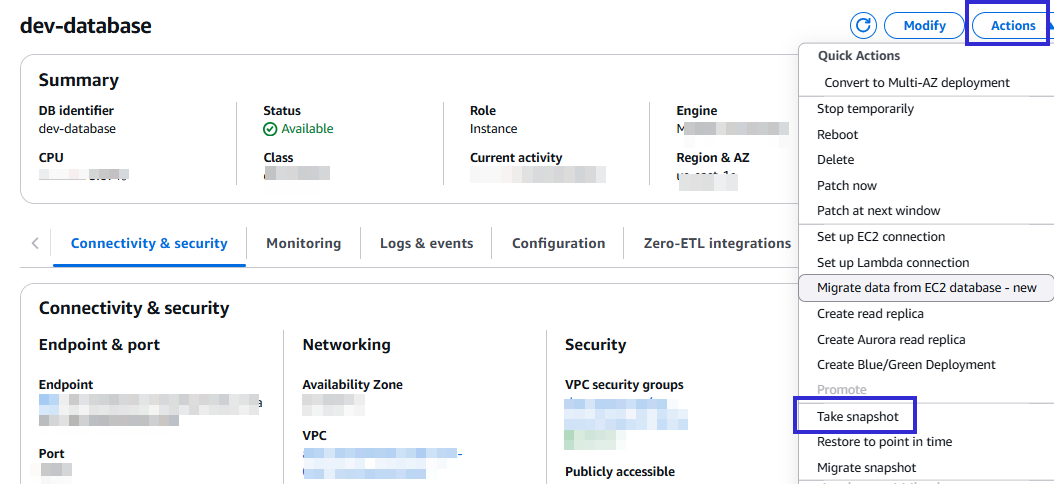
Task: Click the Instance role value
Action: (493, 128)
